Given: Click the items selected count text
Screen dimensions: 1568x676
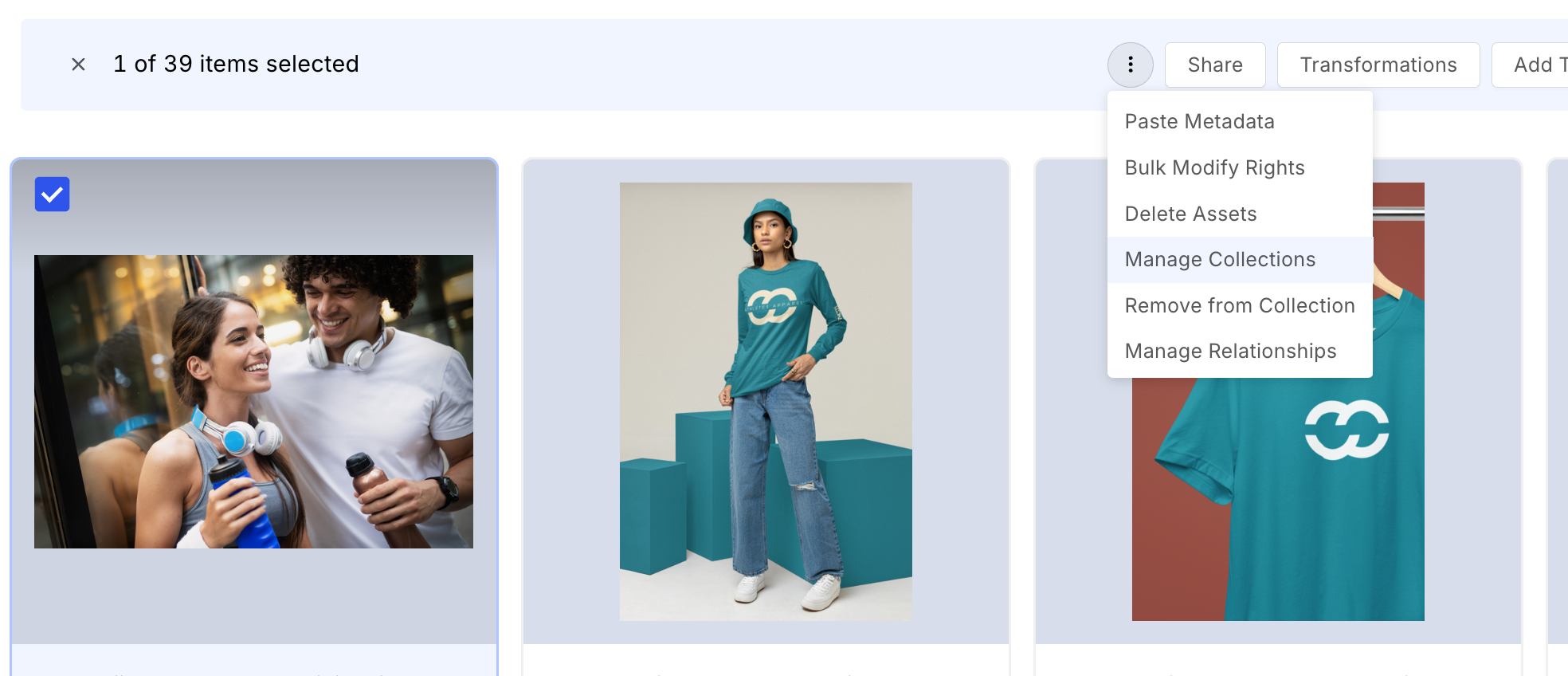Looking at the screenshot, I should 236,64.
